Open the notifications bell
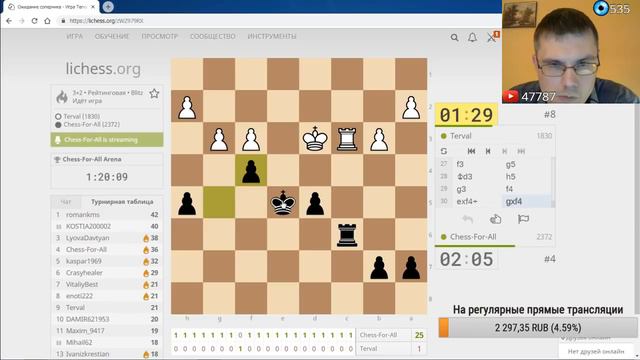This screenshot has height=360, width=640. pyautogui.click(x=472, y=37)
